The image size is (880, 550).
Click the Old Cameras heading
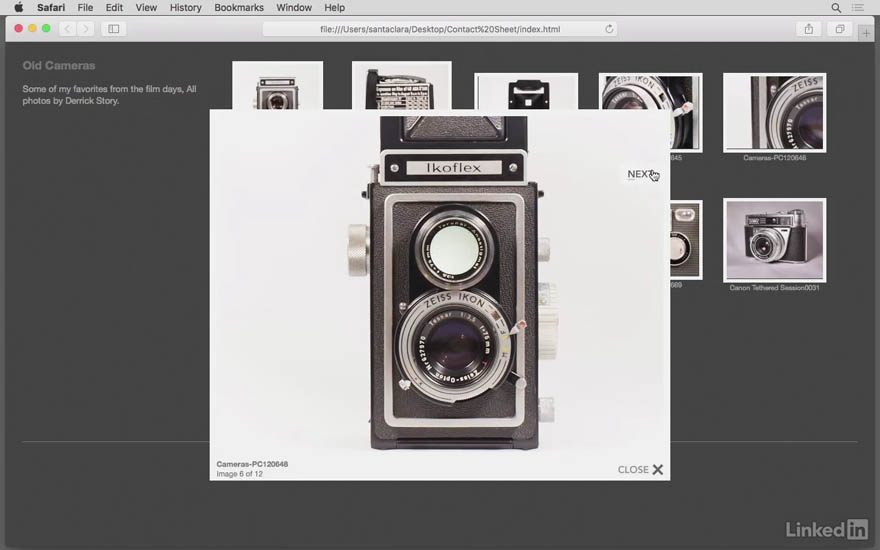point(59,66)
